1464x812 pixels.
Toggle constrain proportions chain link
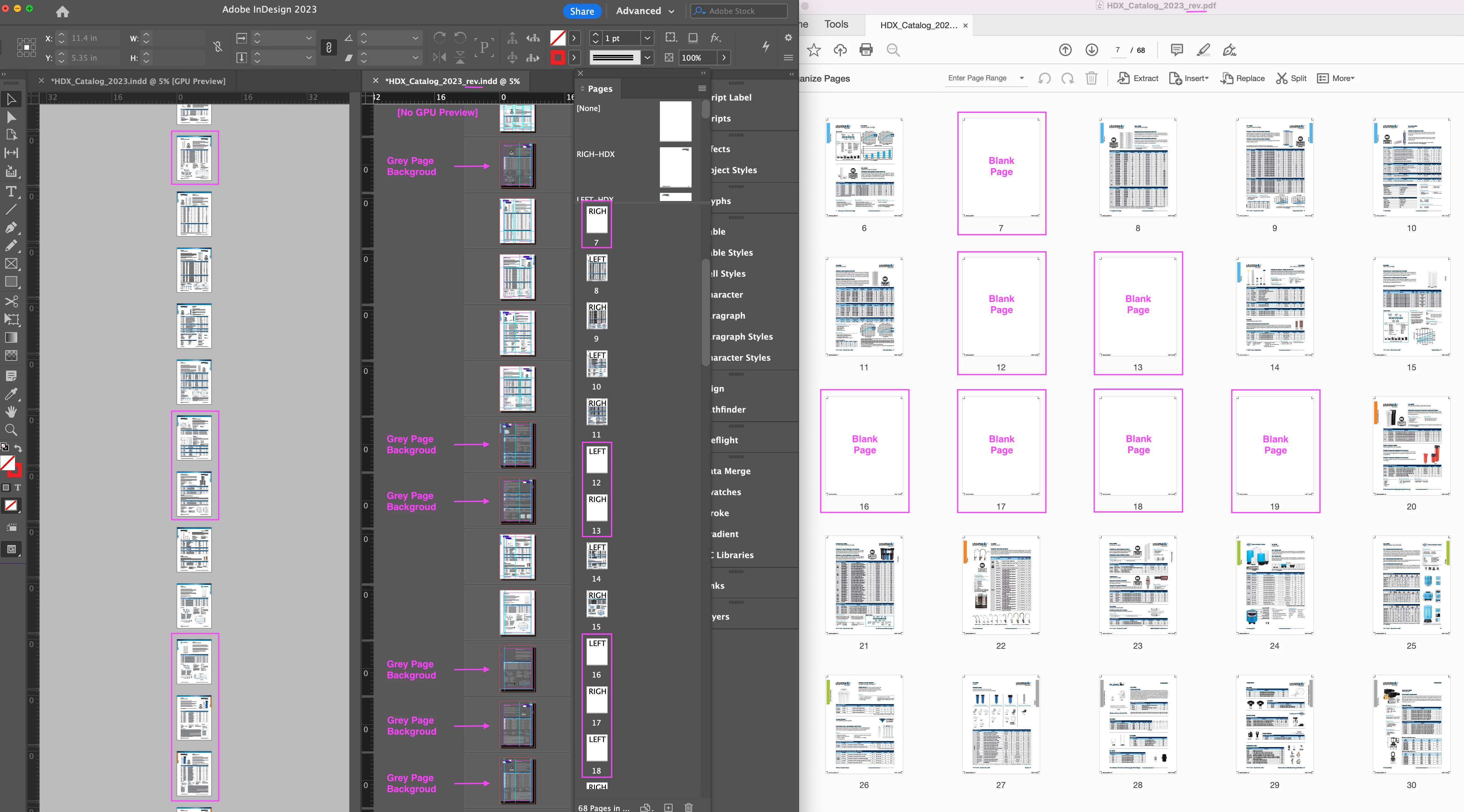click(x=329, y=48)
